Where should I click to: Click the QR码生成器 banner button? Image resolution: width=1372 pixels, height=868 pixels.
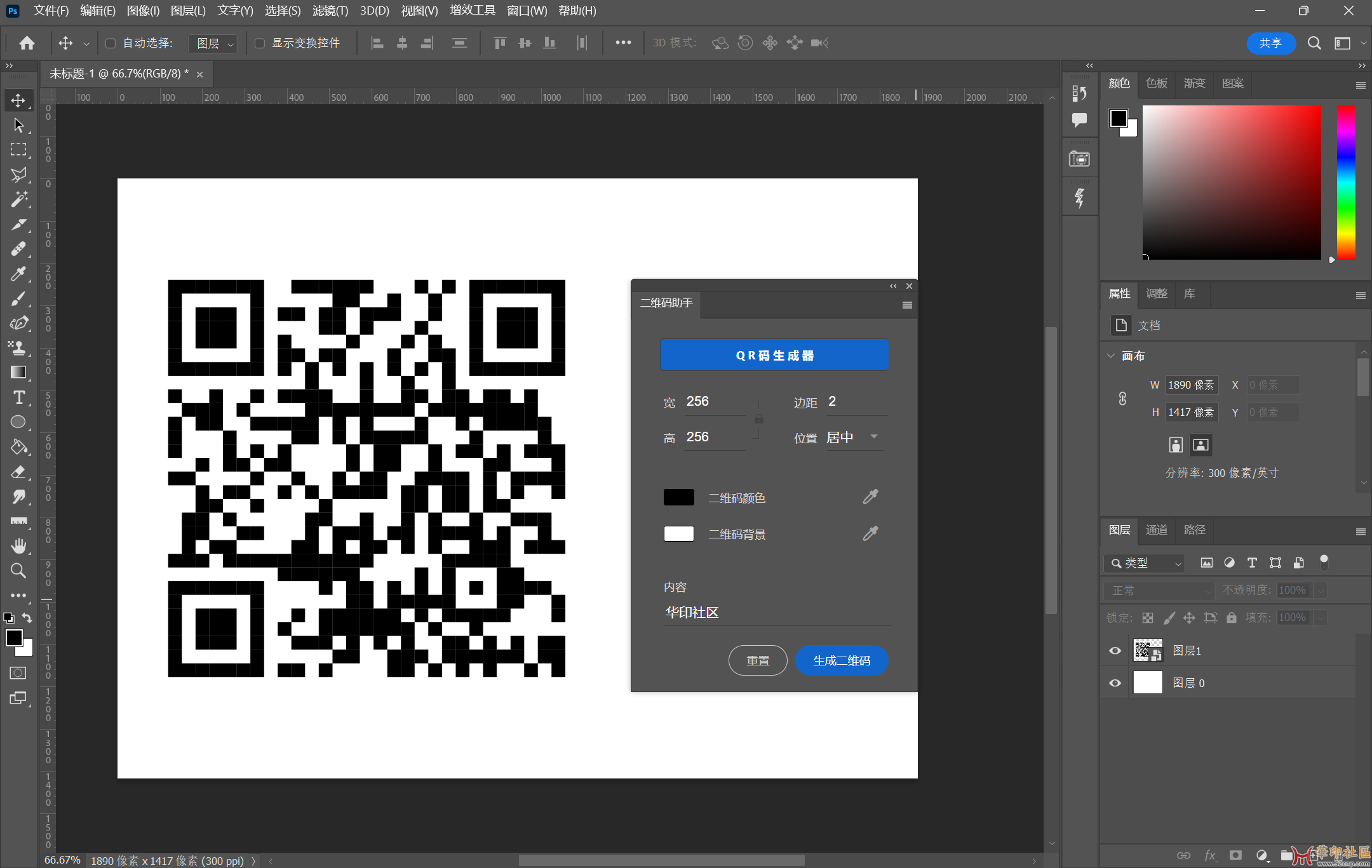[774, 355]
